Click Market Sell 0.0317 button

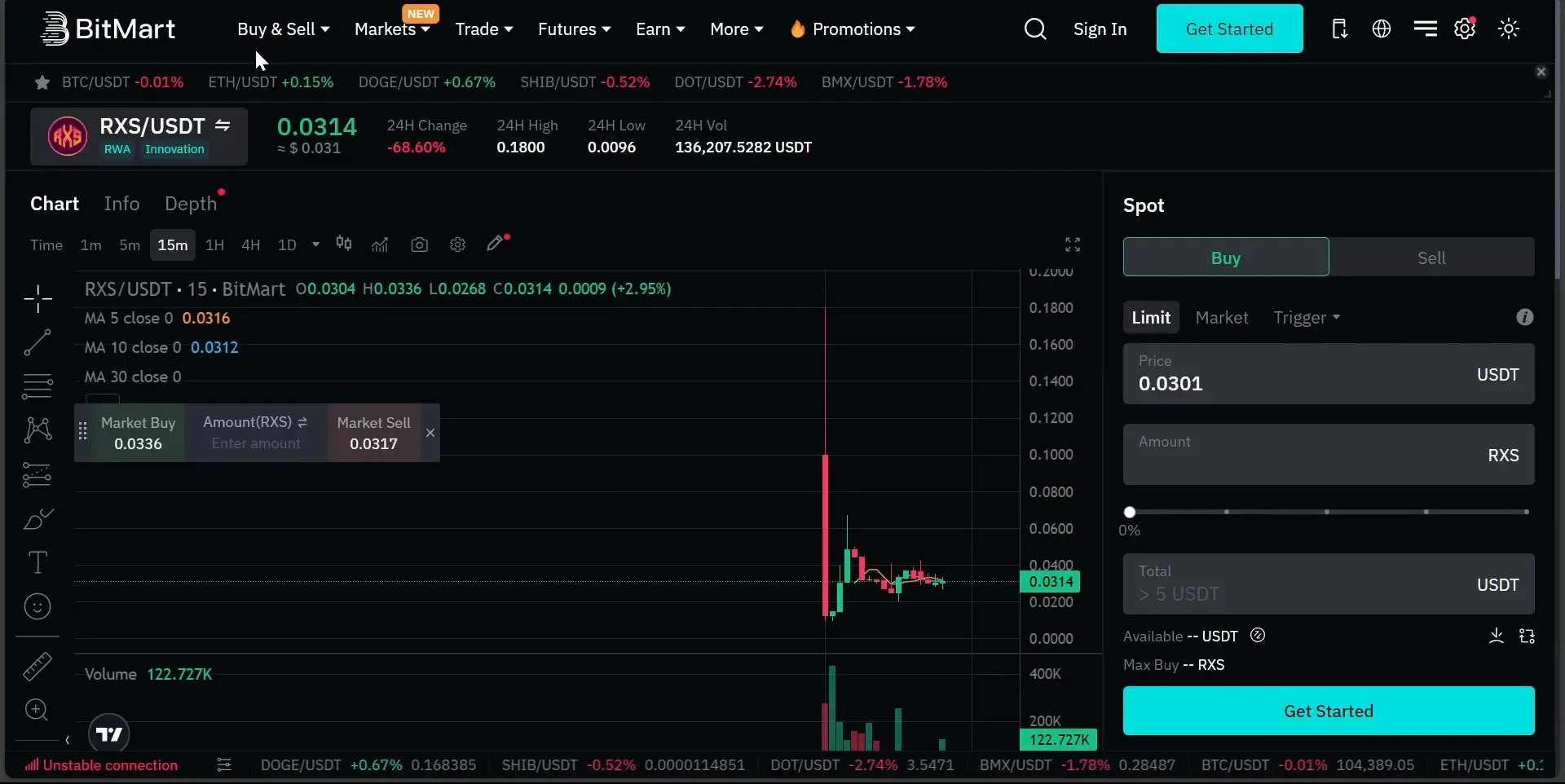tap(373, 433)
